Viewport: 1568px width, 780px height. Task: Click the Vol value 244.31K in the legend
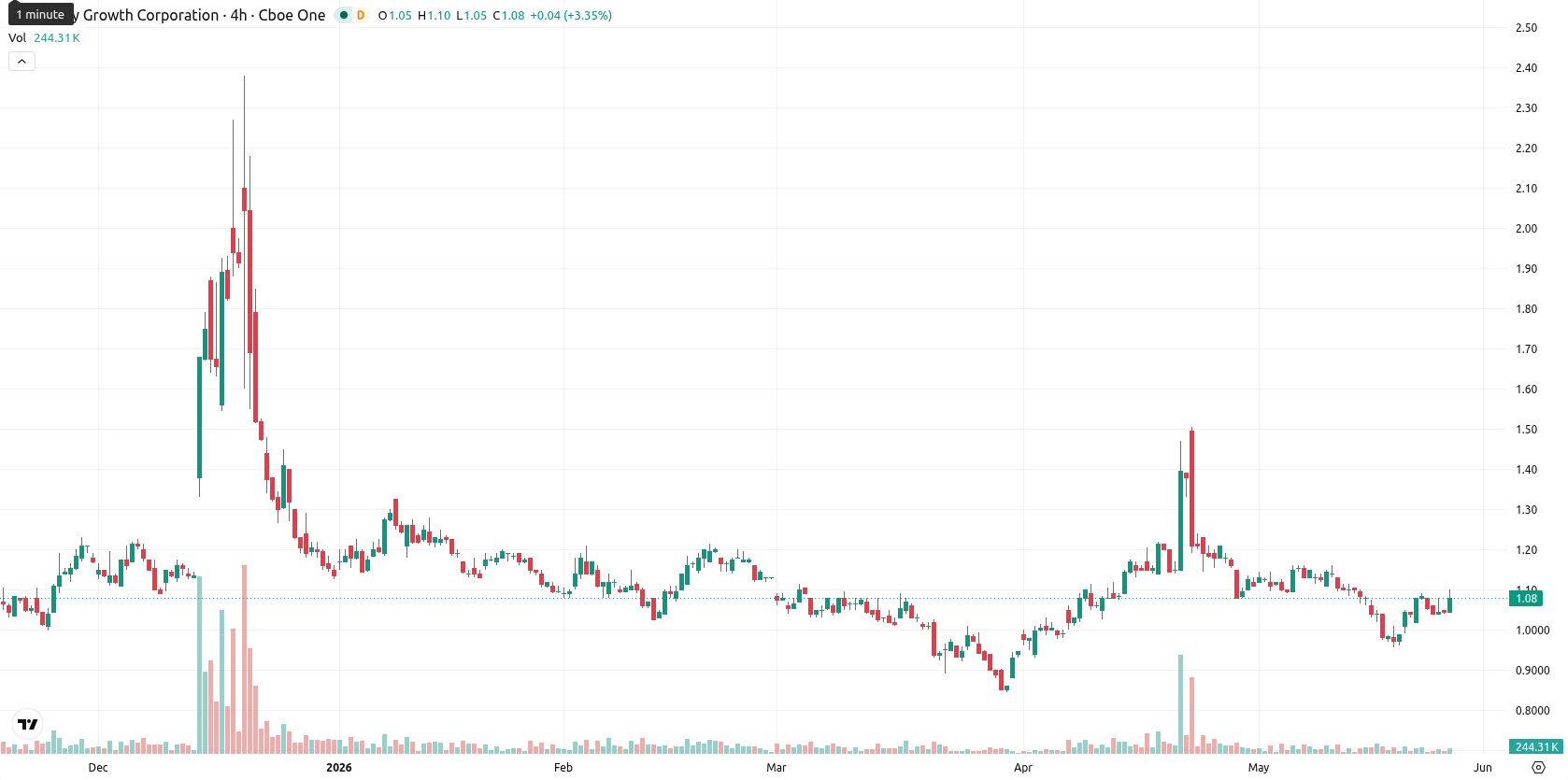tap(57, 38)
